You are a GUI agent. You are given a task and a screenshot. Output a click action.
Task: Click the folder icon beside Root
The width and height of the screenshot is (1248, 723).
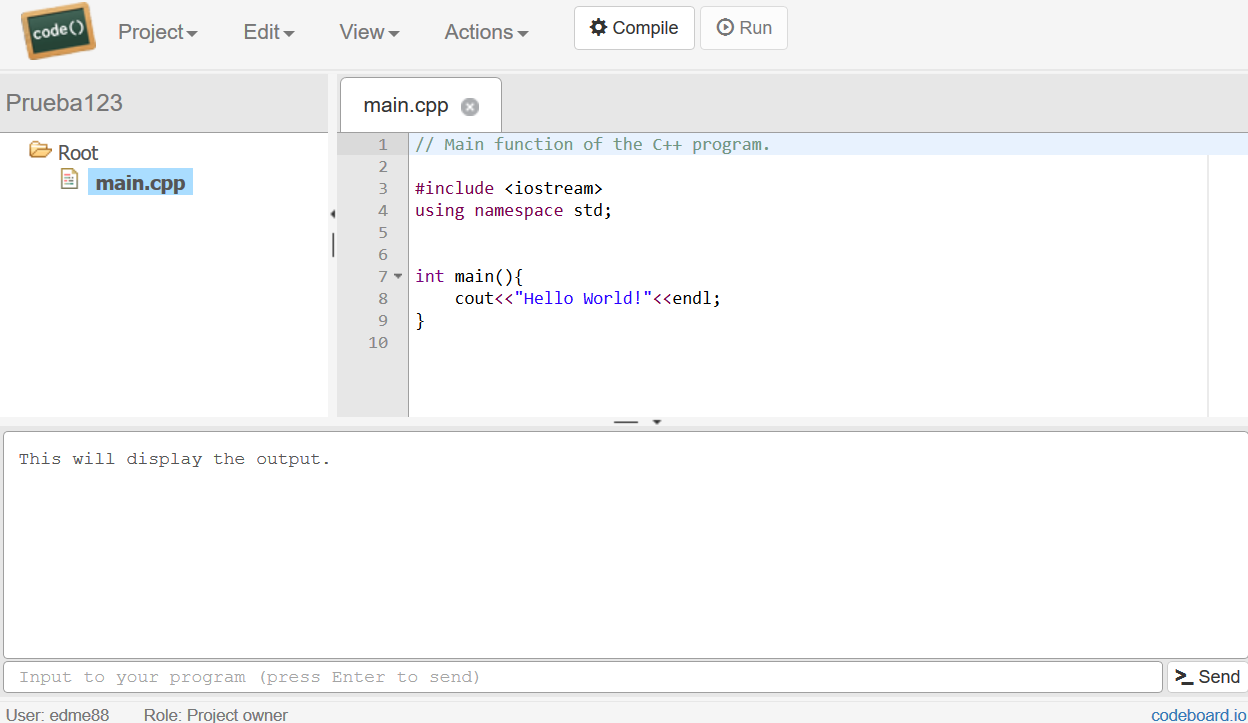coord(39,151)
